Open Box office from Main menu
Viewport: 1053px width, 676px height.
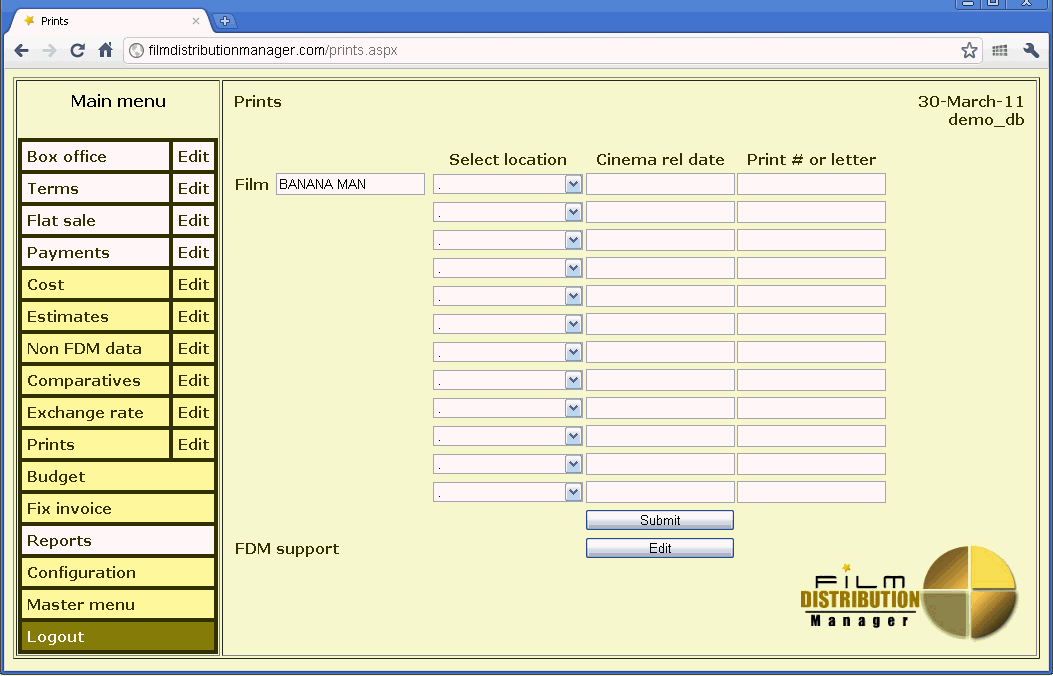(x=95, y=157)
